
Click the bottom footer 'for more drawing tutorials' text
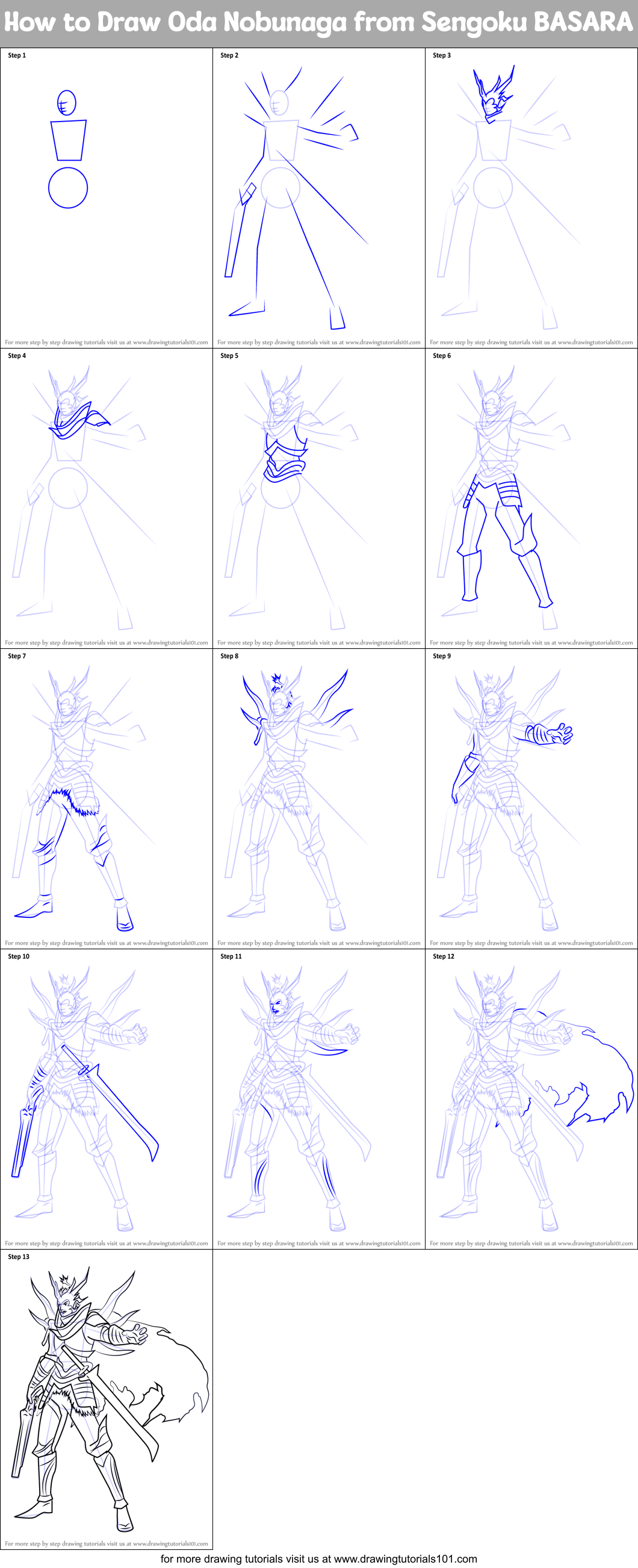coord(319,1559)
